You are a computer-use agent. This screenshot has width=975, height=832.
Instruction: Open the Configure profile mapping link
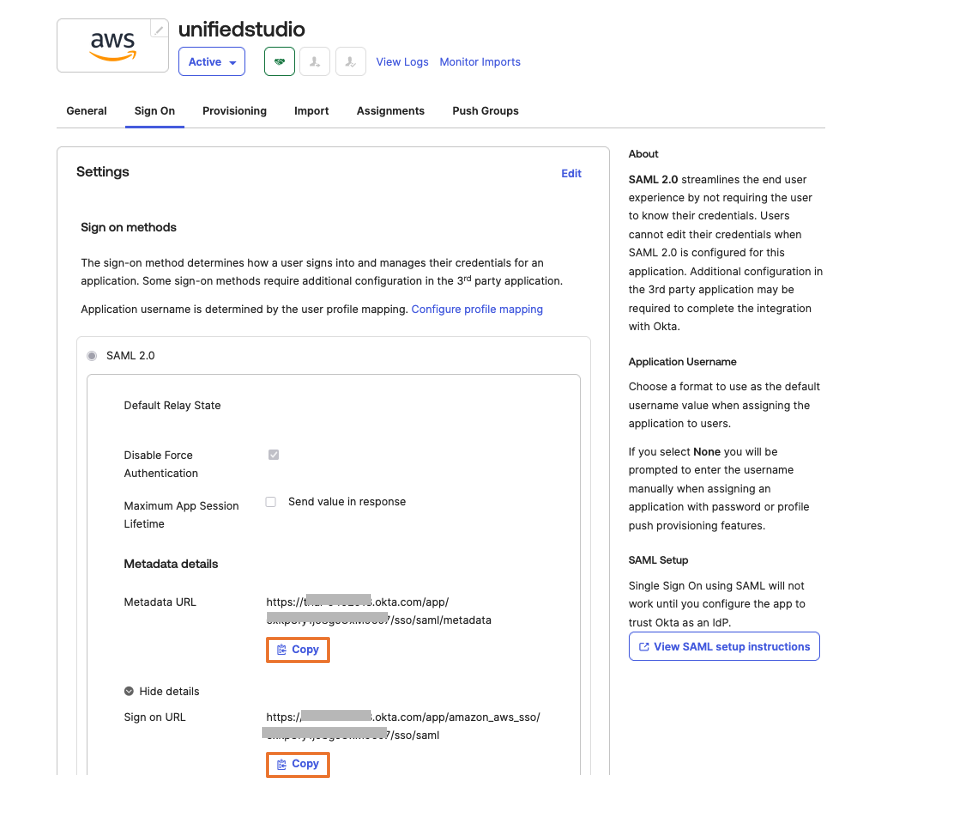click(x=477, y=309)
